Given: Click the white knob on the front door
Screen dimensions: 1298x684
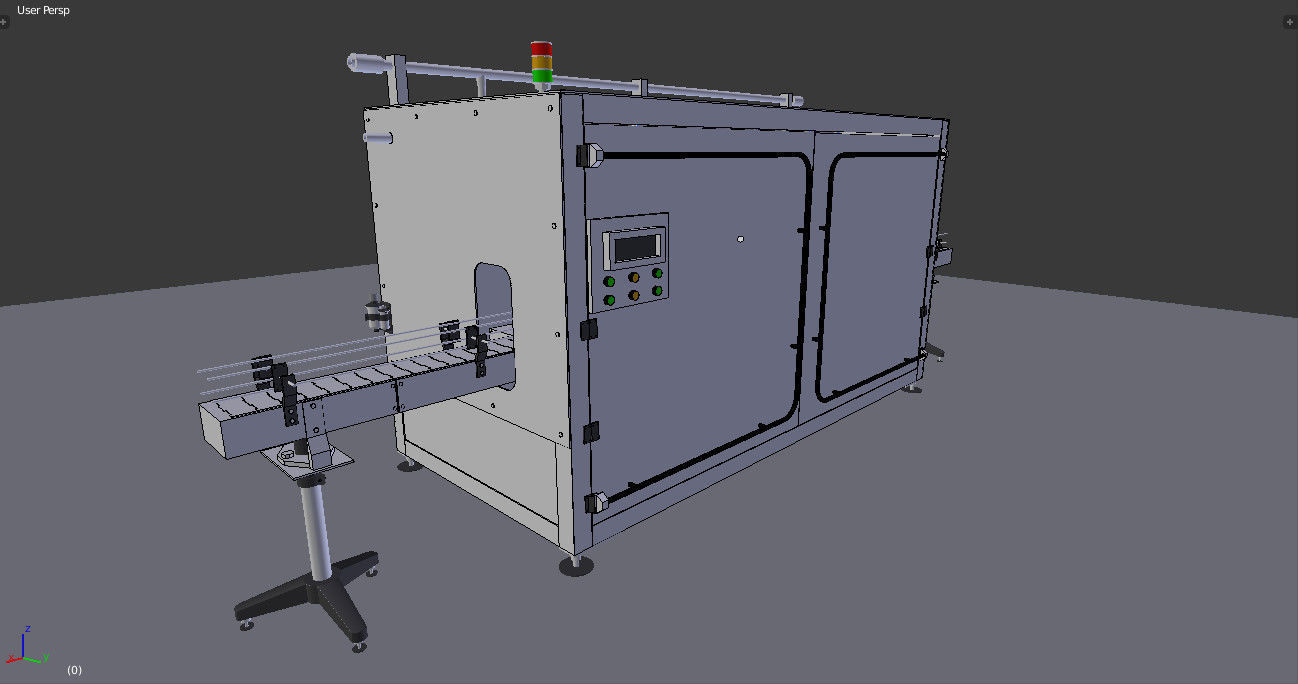Looking at the screenshot, I should (x=738, y=238).
